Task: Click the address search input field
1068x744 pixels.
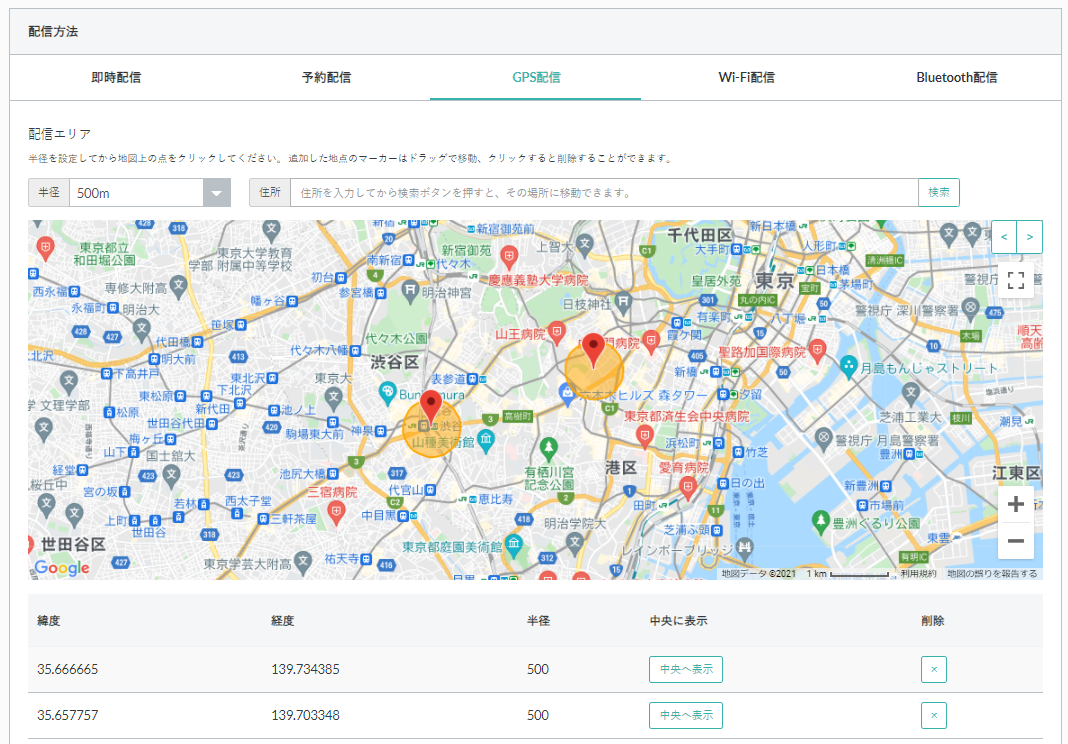Action: click(x=604, y=193)
